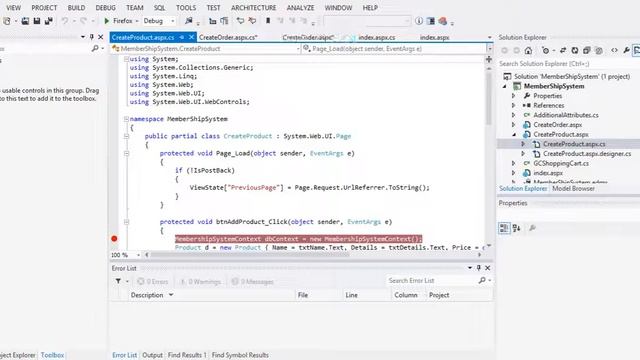
Task: Click the View Code icon in Solution Explorer
Action: coord(614,50)
